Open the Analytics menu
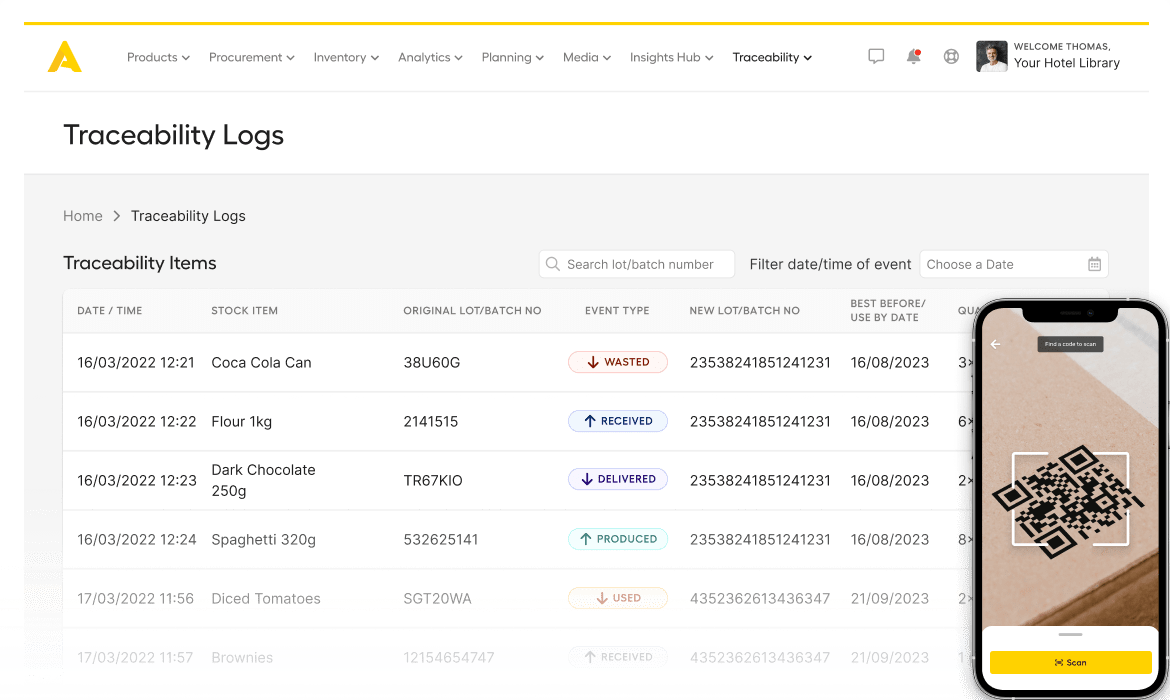 point(429,57)
